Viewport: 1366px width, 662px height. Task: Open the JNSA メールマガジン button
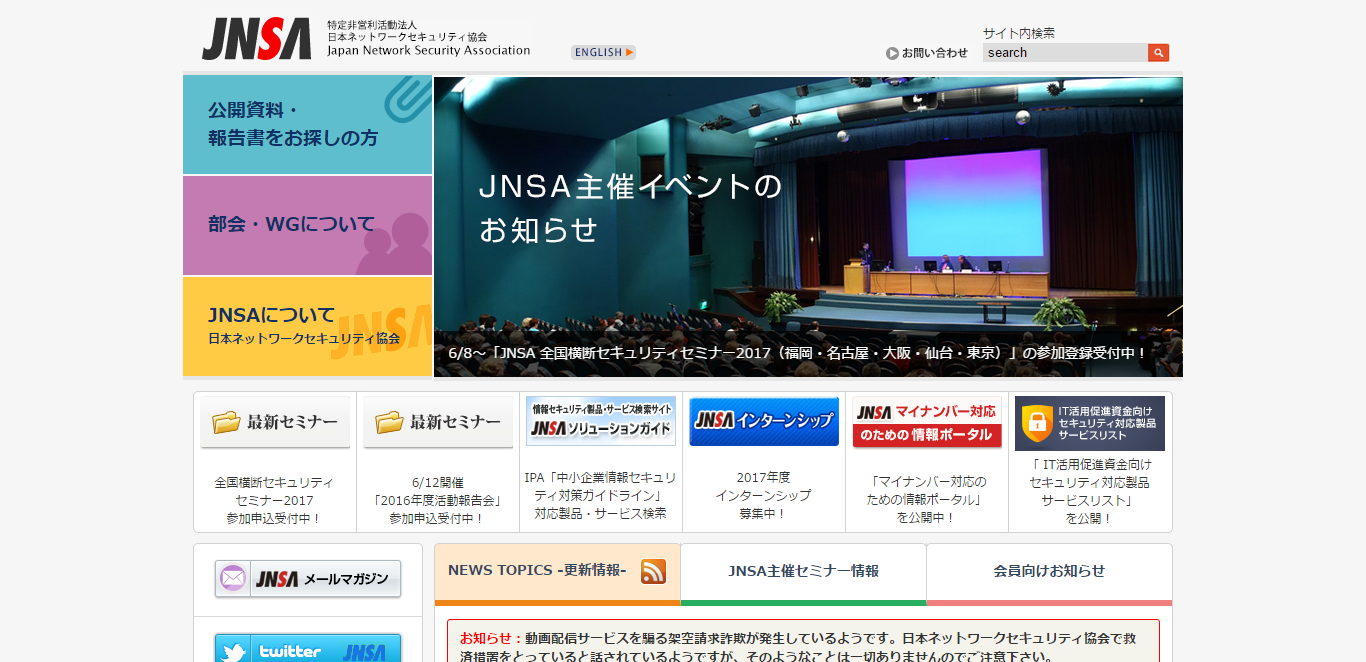click(308, 579)
